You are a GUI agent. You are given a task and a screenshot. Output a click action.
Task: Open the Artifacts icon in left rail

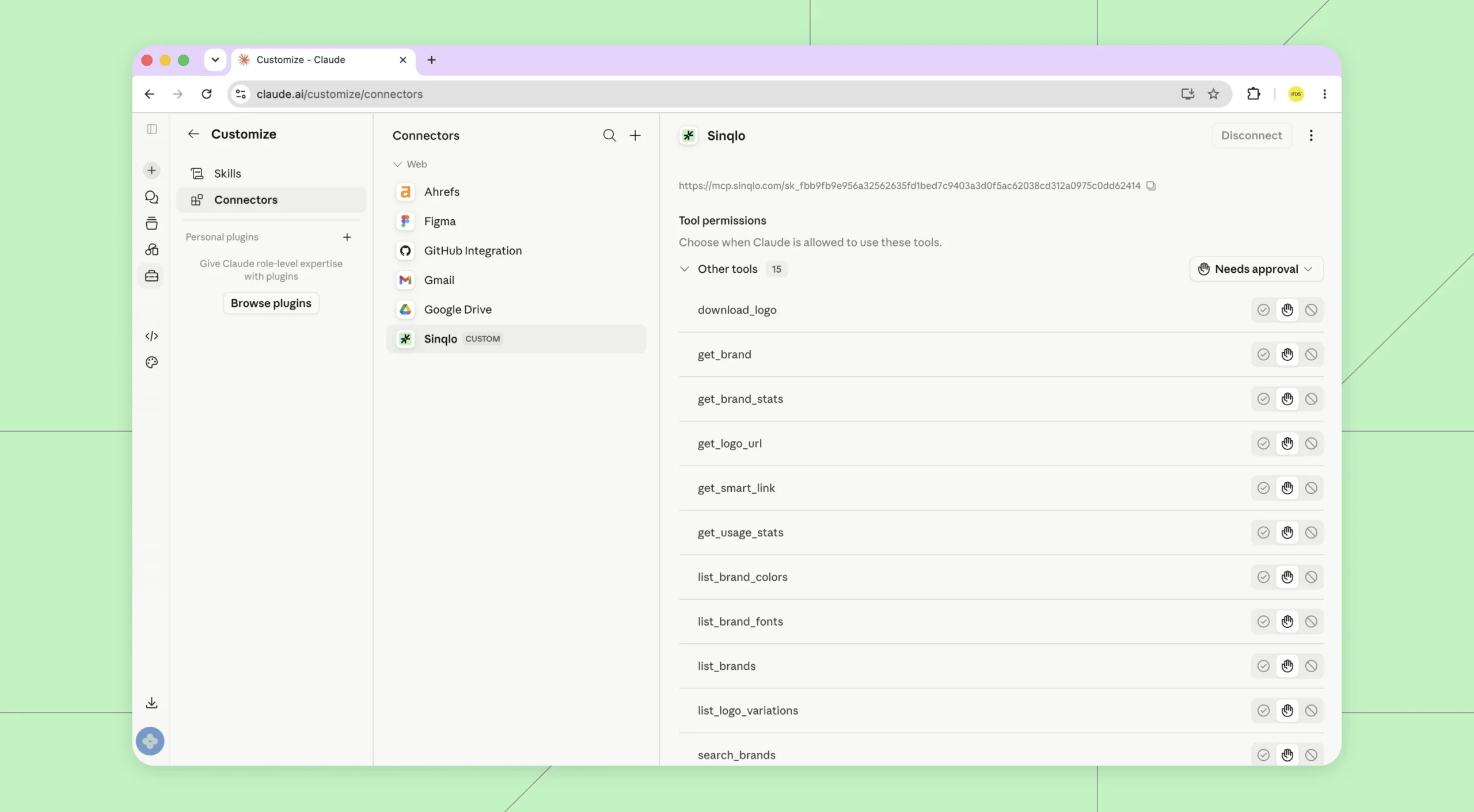(x=151, y=250)
